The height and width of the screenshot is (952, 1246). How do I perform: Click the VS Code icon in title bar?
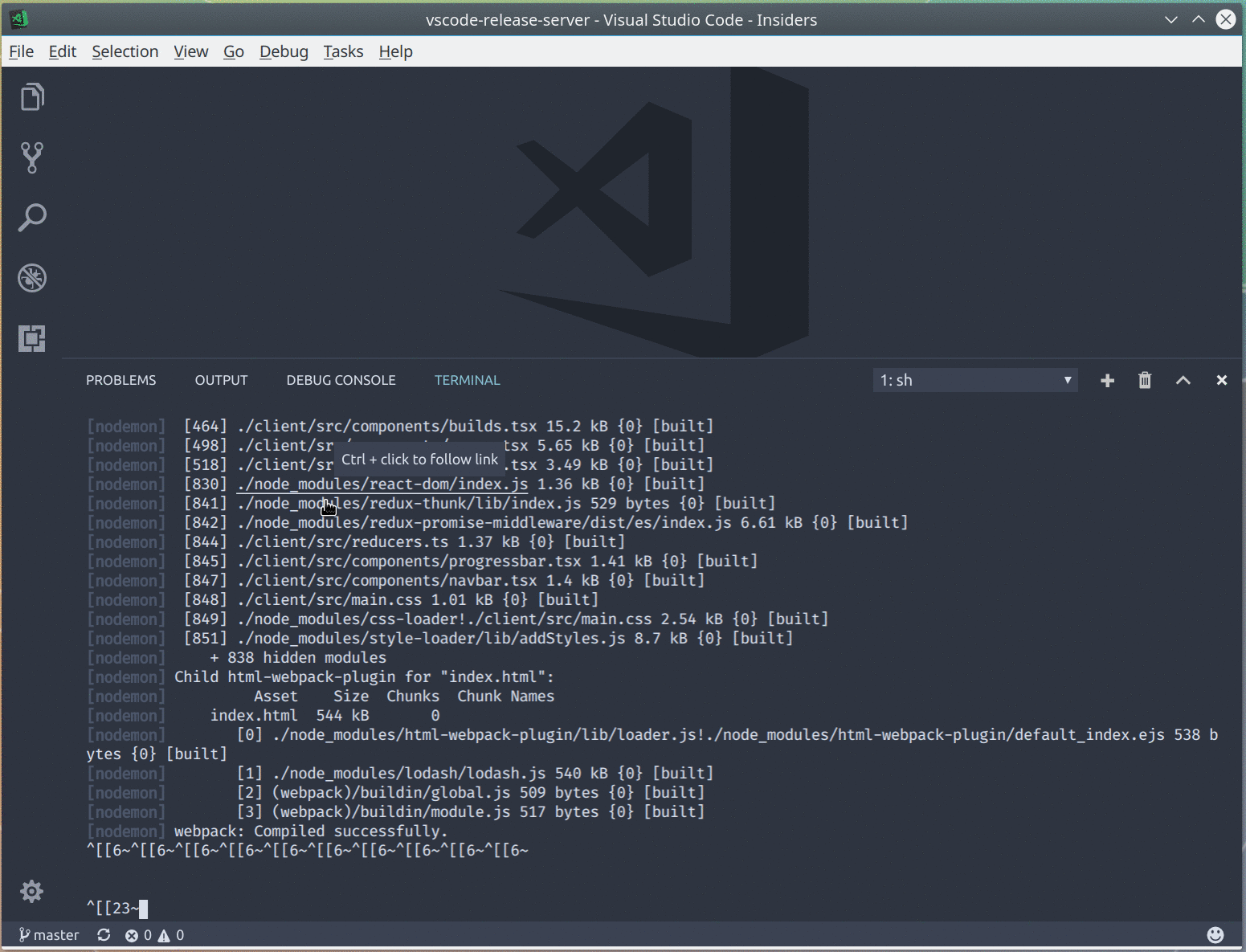point(20,19)
